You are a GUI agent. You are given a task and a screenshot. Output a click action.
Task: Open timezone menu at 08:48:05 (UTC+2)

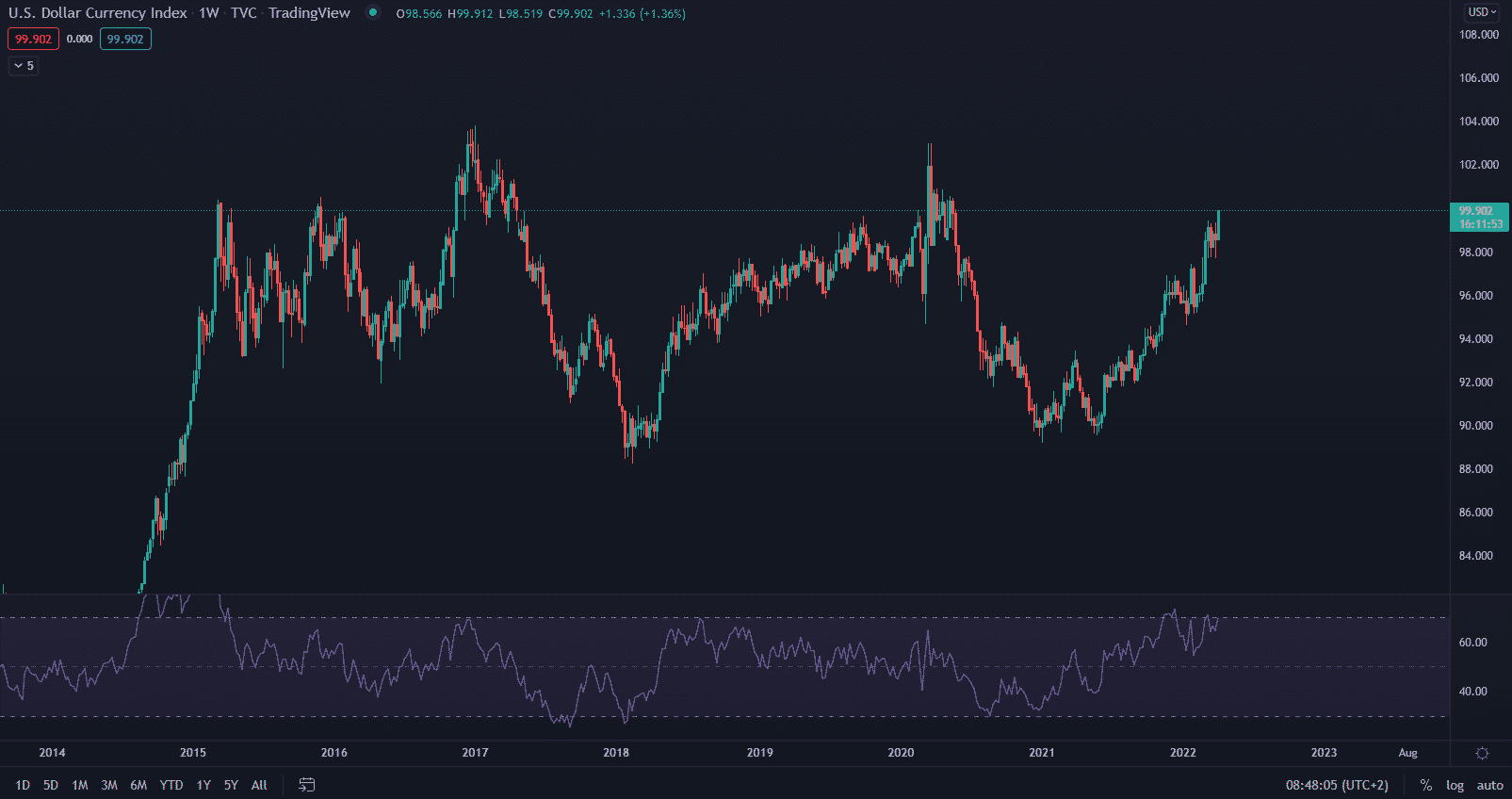[x=1337, y=785]
